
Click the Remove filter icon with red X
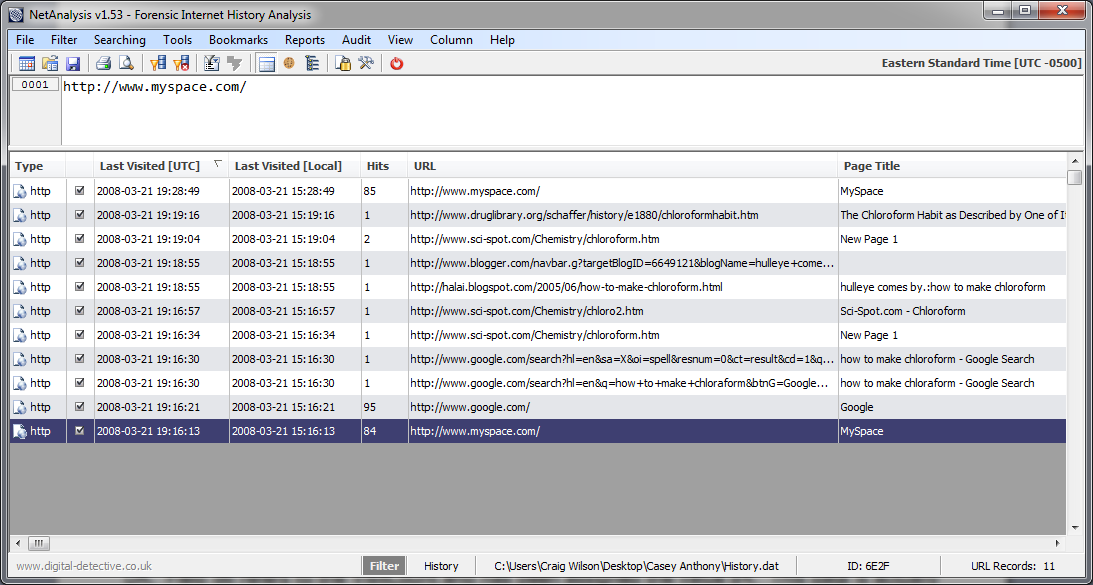(x=181, y=64)
